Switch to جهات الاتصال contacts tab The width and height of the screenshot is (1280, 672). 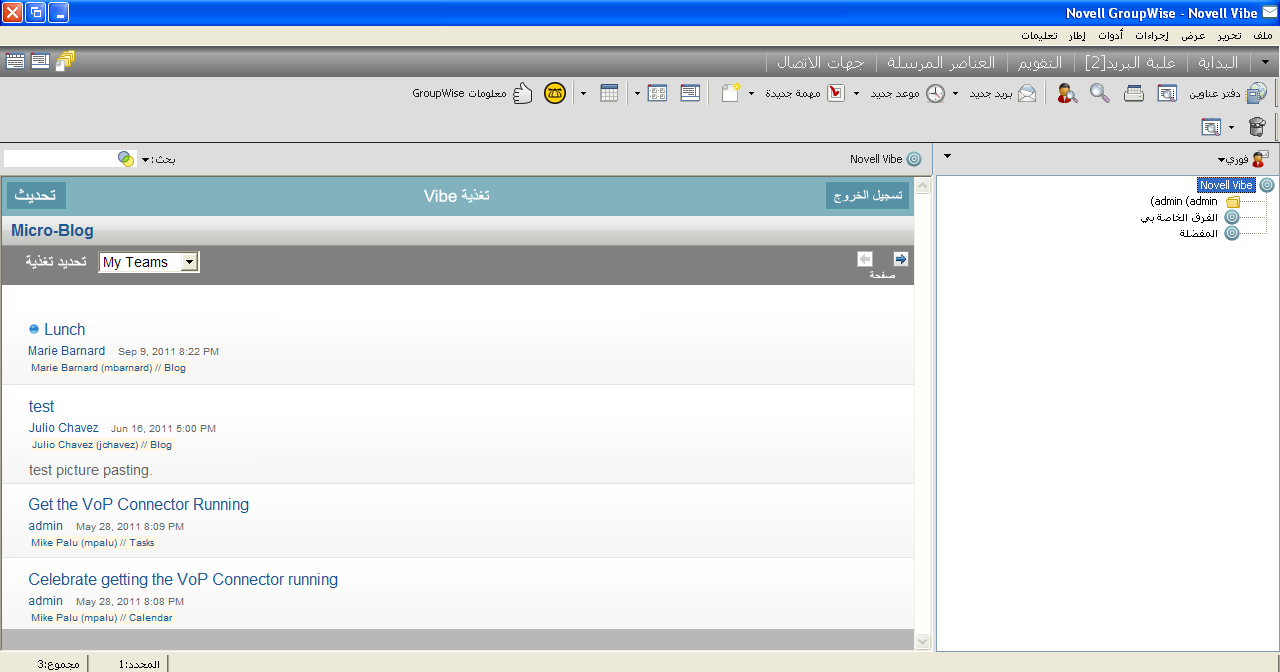821,62
